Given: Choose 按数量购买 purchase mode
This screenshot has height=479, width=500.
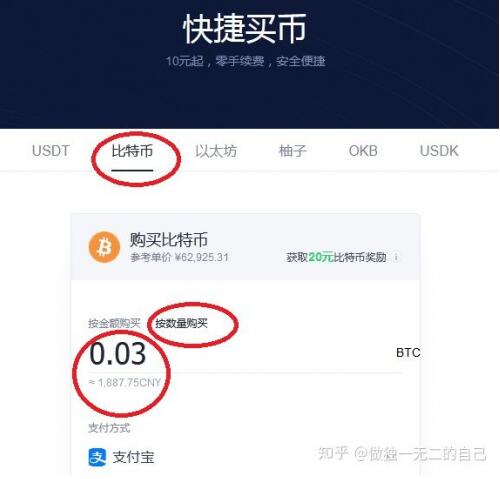Looking at the screenshot, I should [181, 323].
